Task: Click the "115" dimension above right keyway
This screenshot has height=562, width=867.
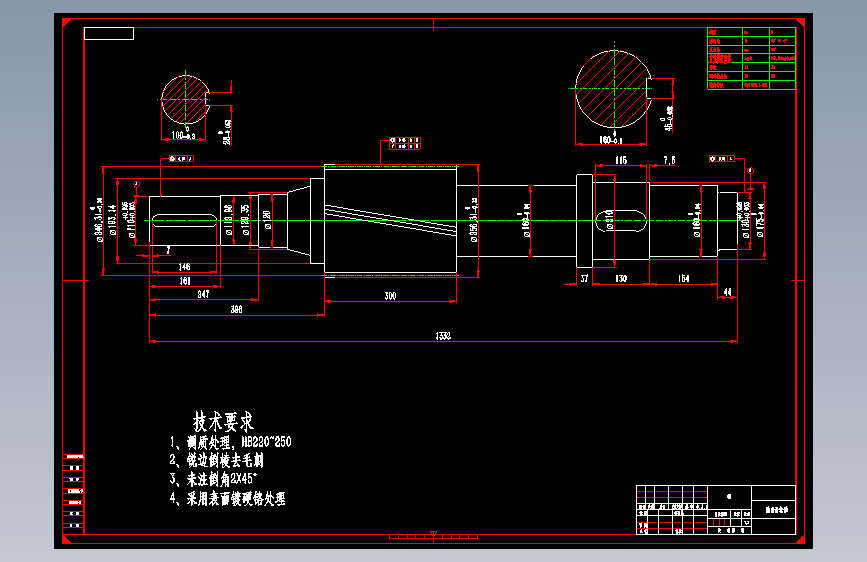Action: 621,160
